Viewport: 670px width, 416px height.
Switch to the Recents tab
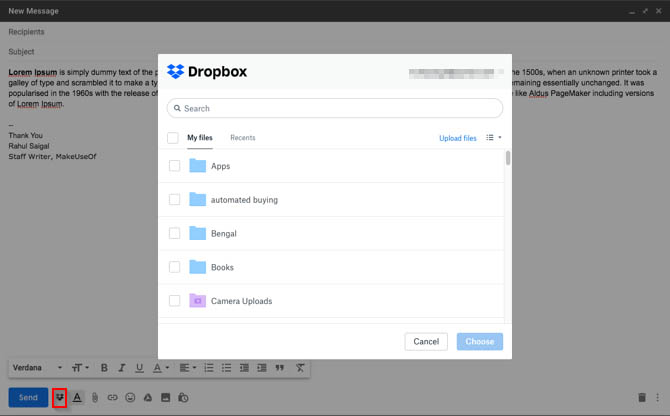(x=242, y=138)
